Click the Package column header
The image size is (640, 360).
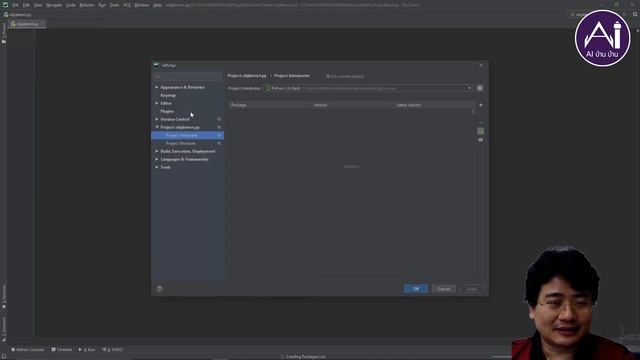(x=269, y=105)
